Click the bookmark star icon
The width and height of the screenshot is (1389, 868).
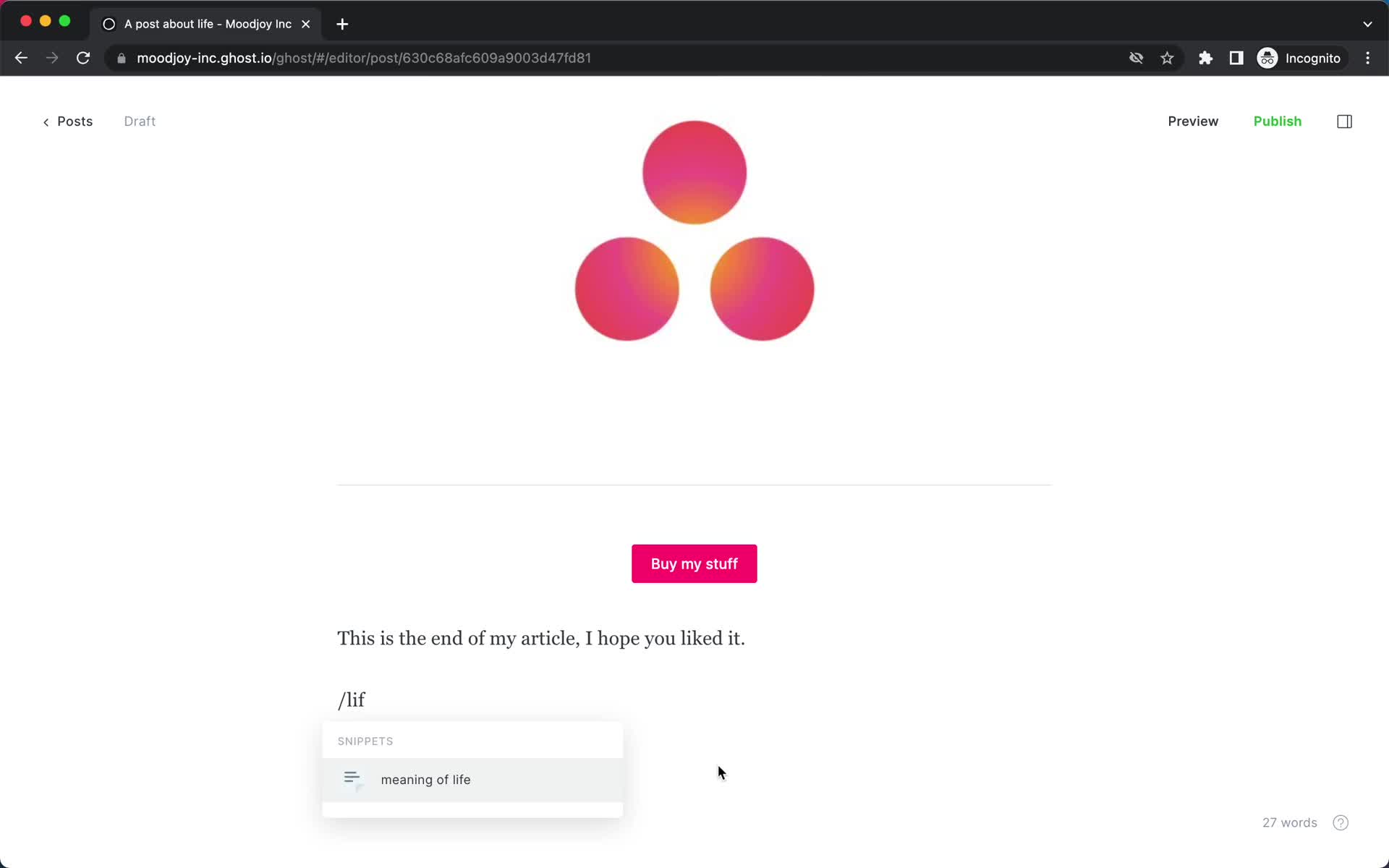coord(1167,58)
